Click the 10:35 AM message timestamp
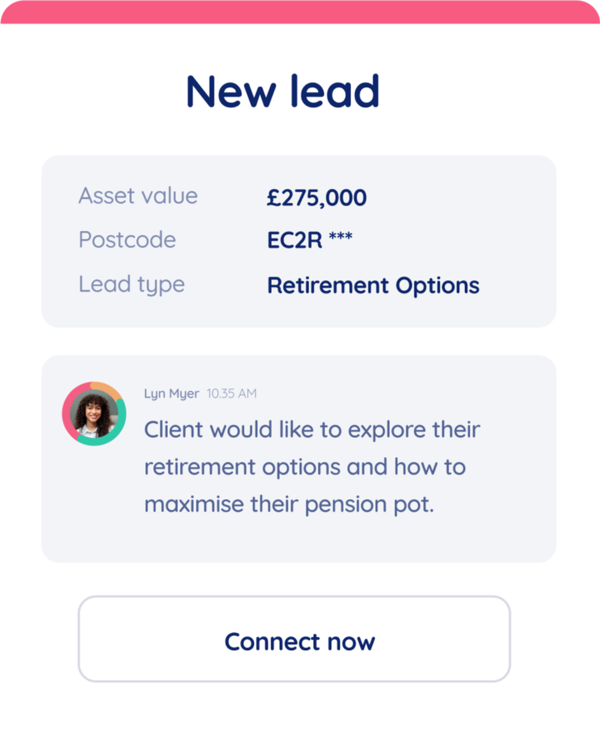 [x=231, y=393]
